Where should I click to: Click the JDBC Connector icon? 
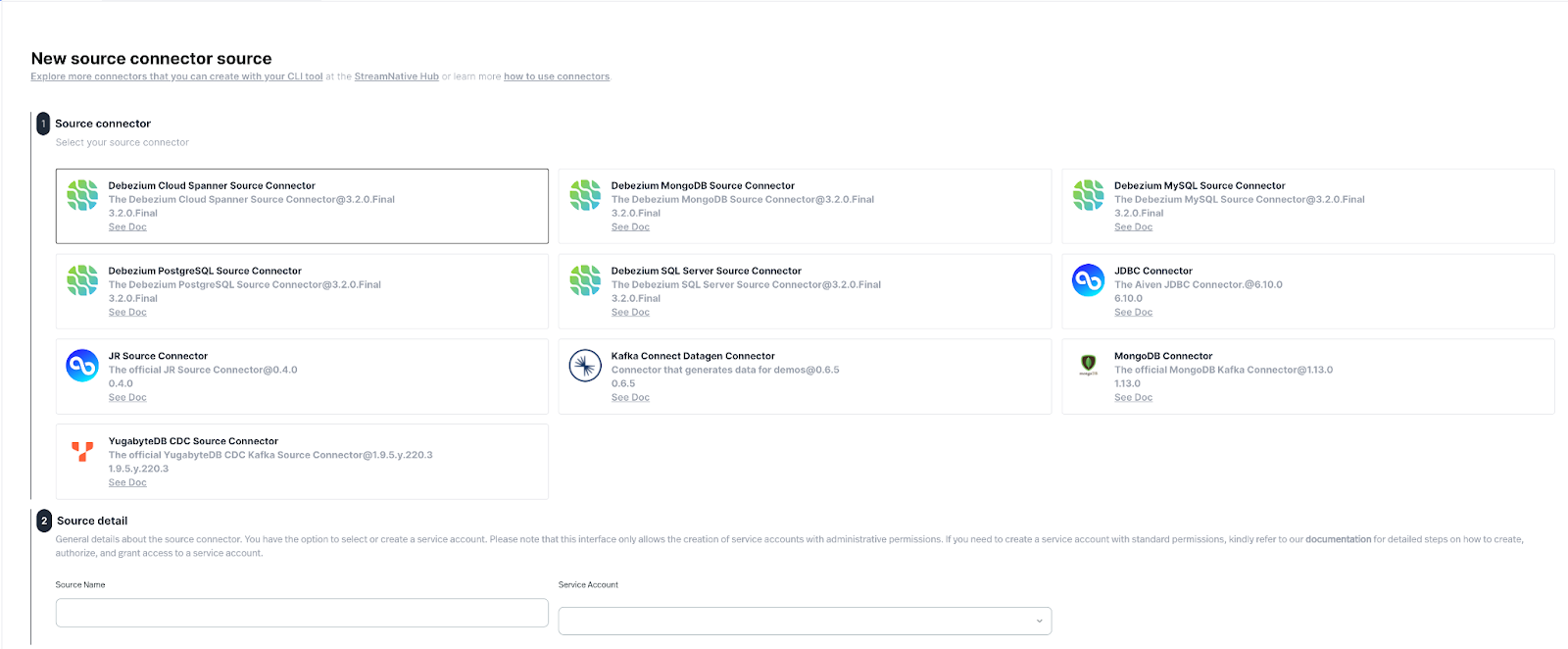[1088, 280]
